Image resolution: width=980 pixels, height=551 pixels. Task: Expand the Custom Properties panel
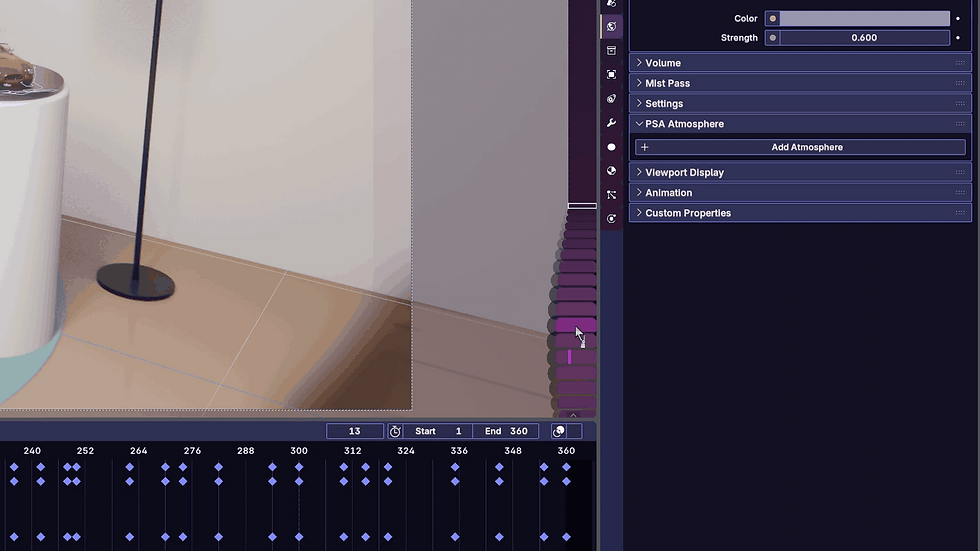[639, 212]
